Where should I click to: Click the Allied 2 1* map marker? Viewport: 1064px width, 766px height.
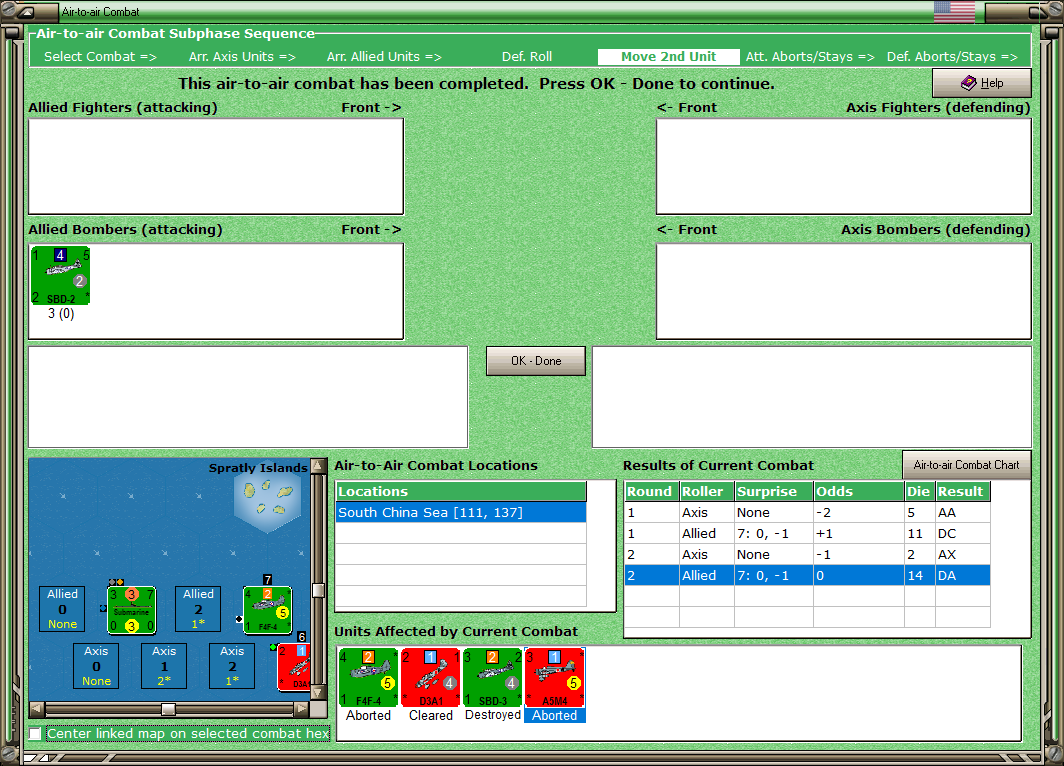pyautogui.click(x=198, y=609)
